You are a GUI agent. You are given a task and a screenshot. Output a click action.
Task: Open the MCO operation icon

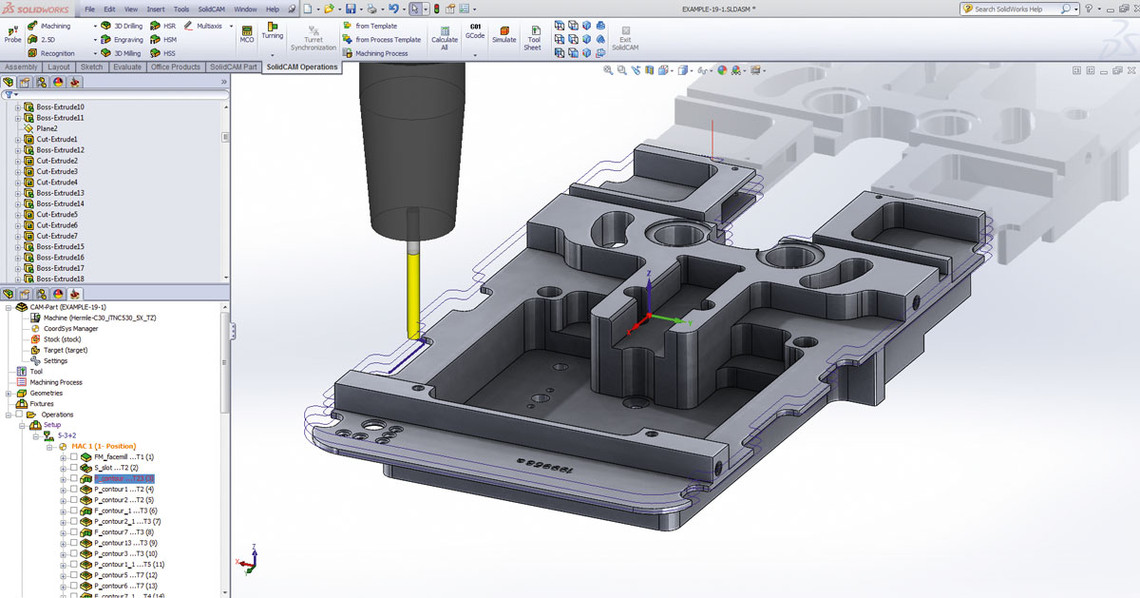pyautogui.click(x=247, y=33)
